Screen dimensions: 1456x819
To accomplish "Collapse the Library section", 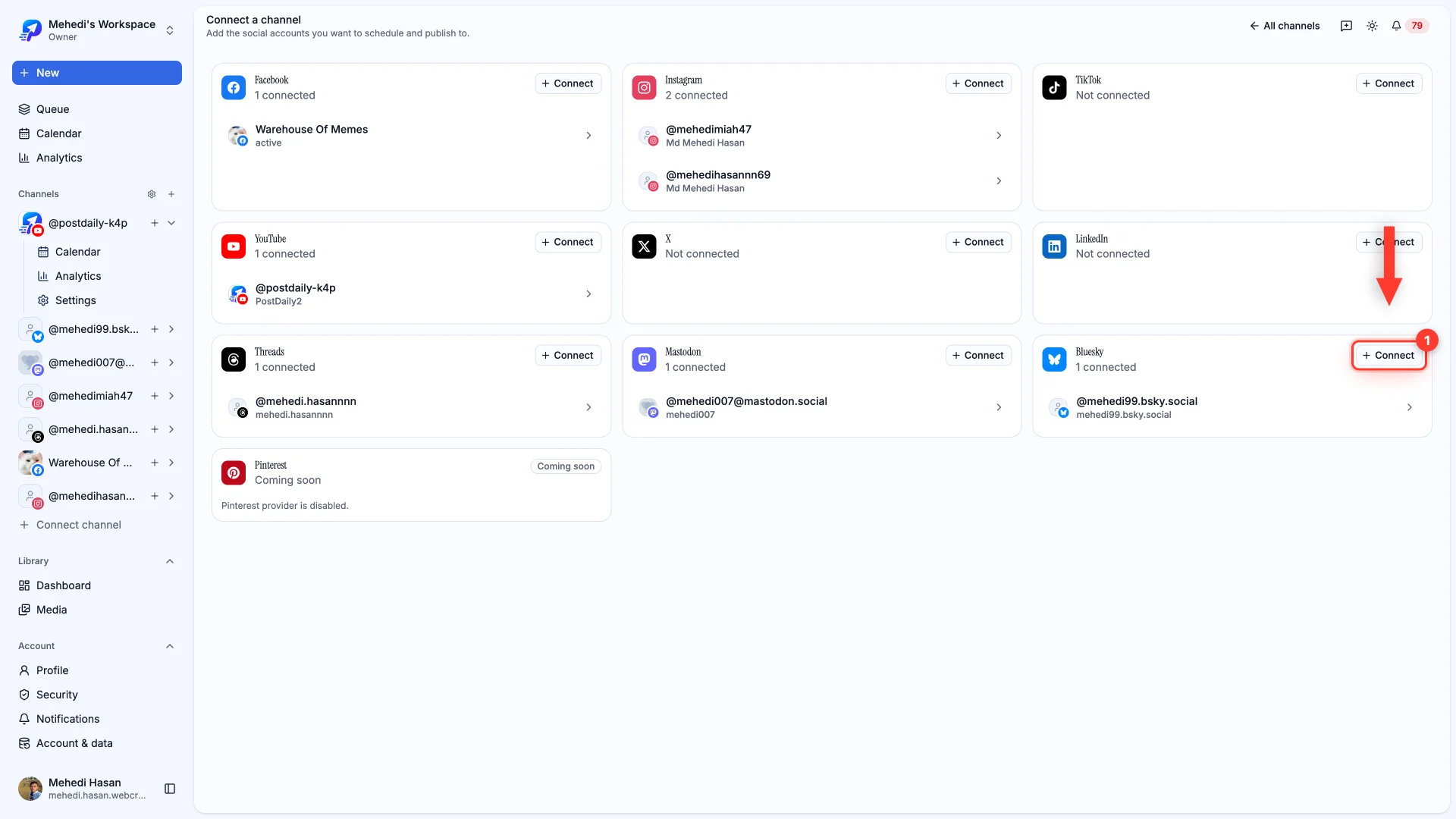I will point(170,561).
